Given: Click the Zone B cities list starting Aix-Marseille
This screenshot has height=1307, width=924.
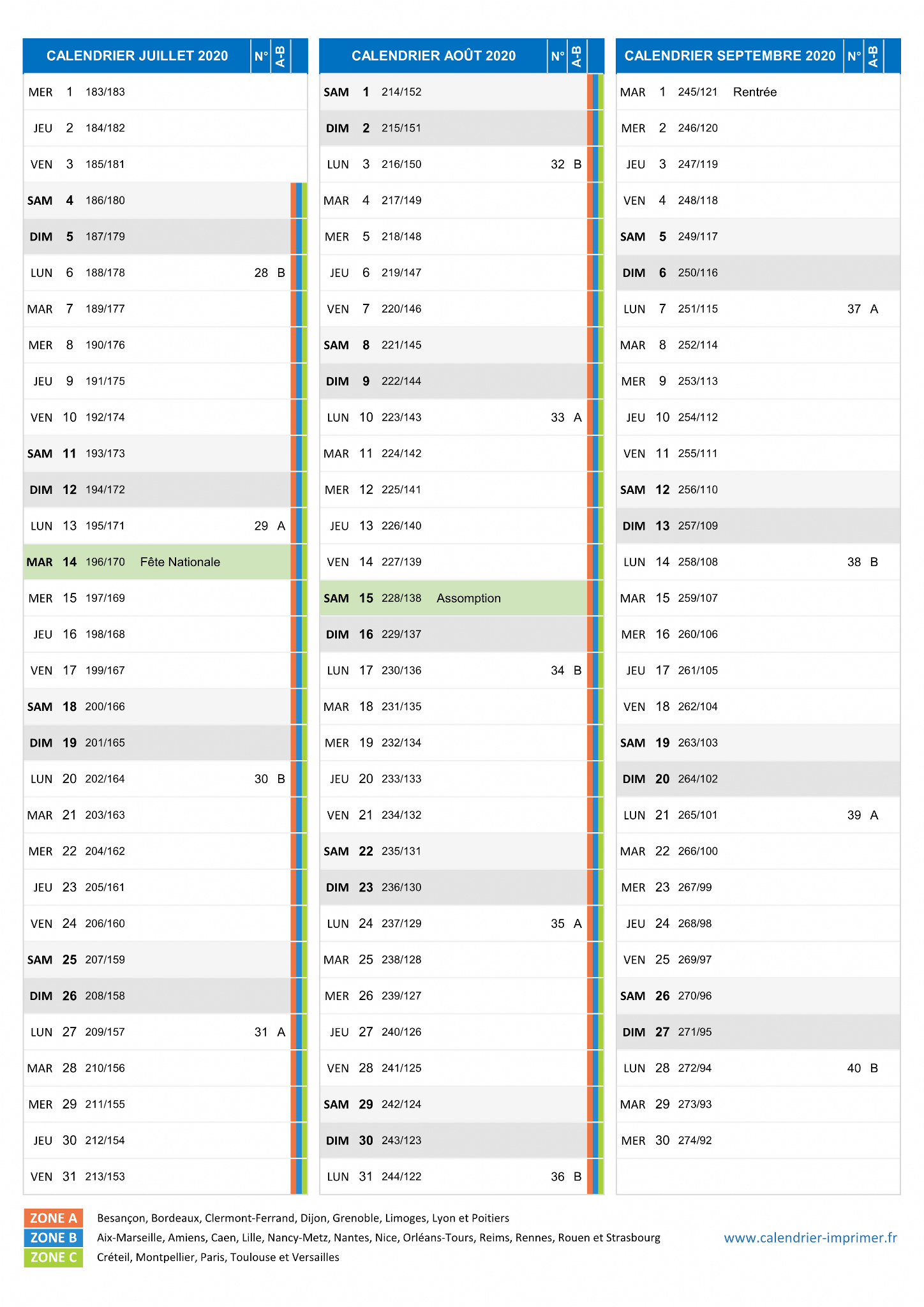Looking at the screenshot, I should (x=378, y=1237).
